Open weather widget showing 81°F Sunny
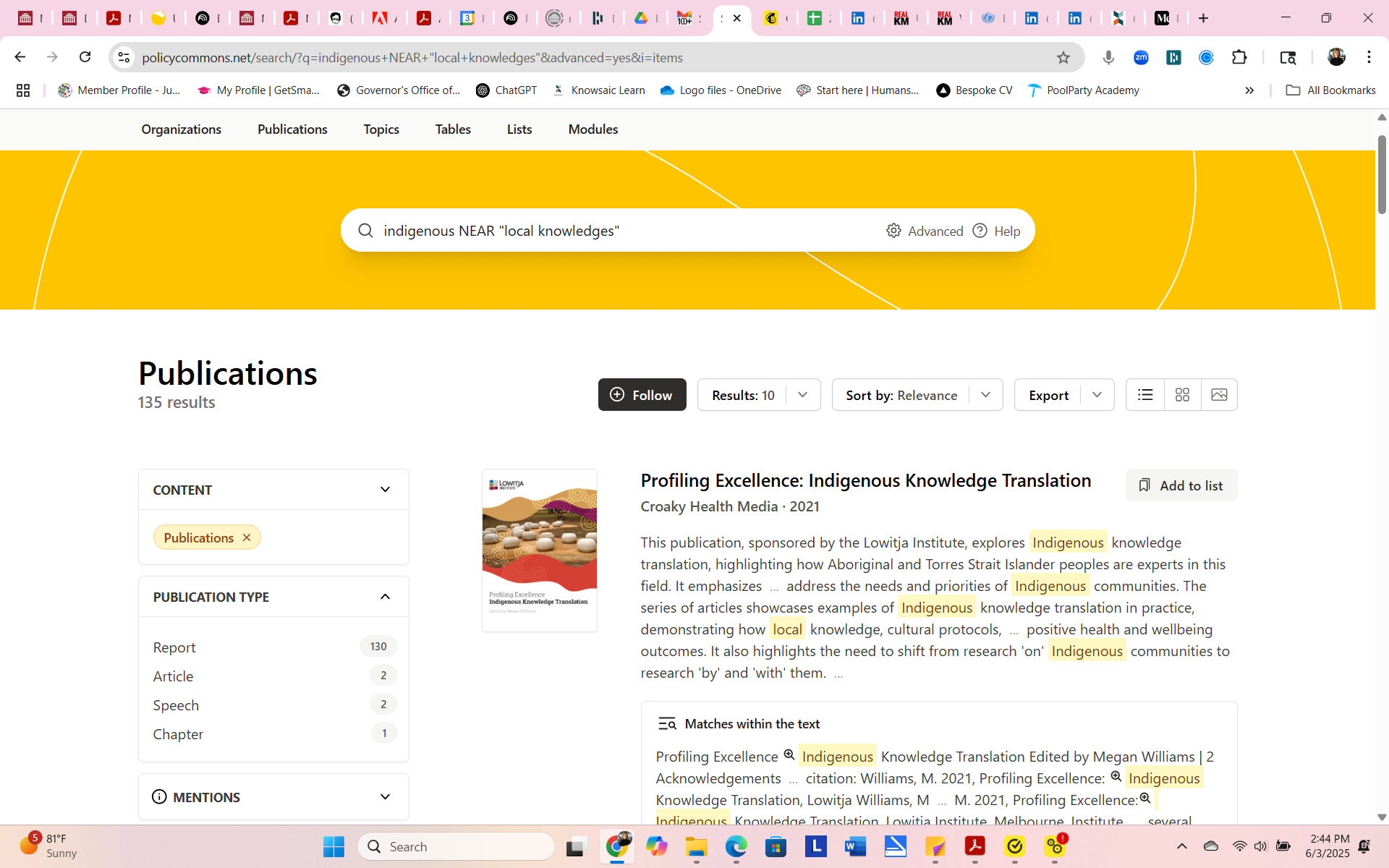 [x=49, y=846]
